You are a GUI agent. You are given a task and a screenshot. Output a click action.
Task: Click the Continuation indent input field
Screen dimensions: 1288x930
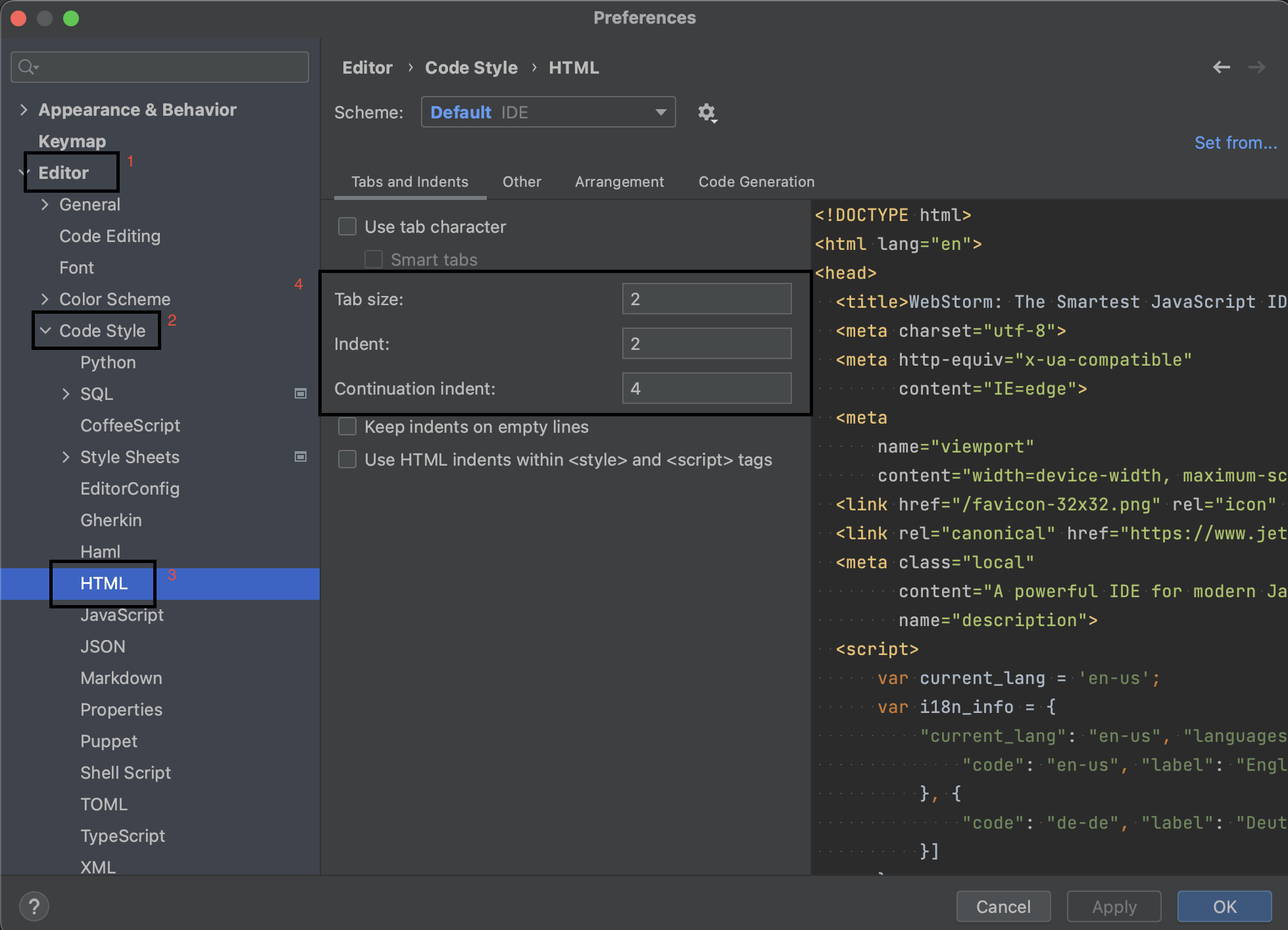(706, 389)
